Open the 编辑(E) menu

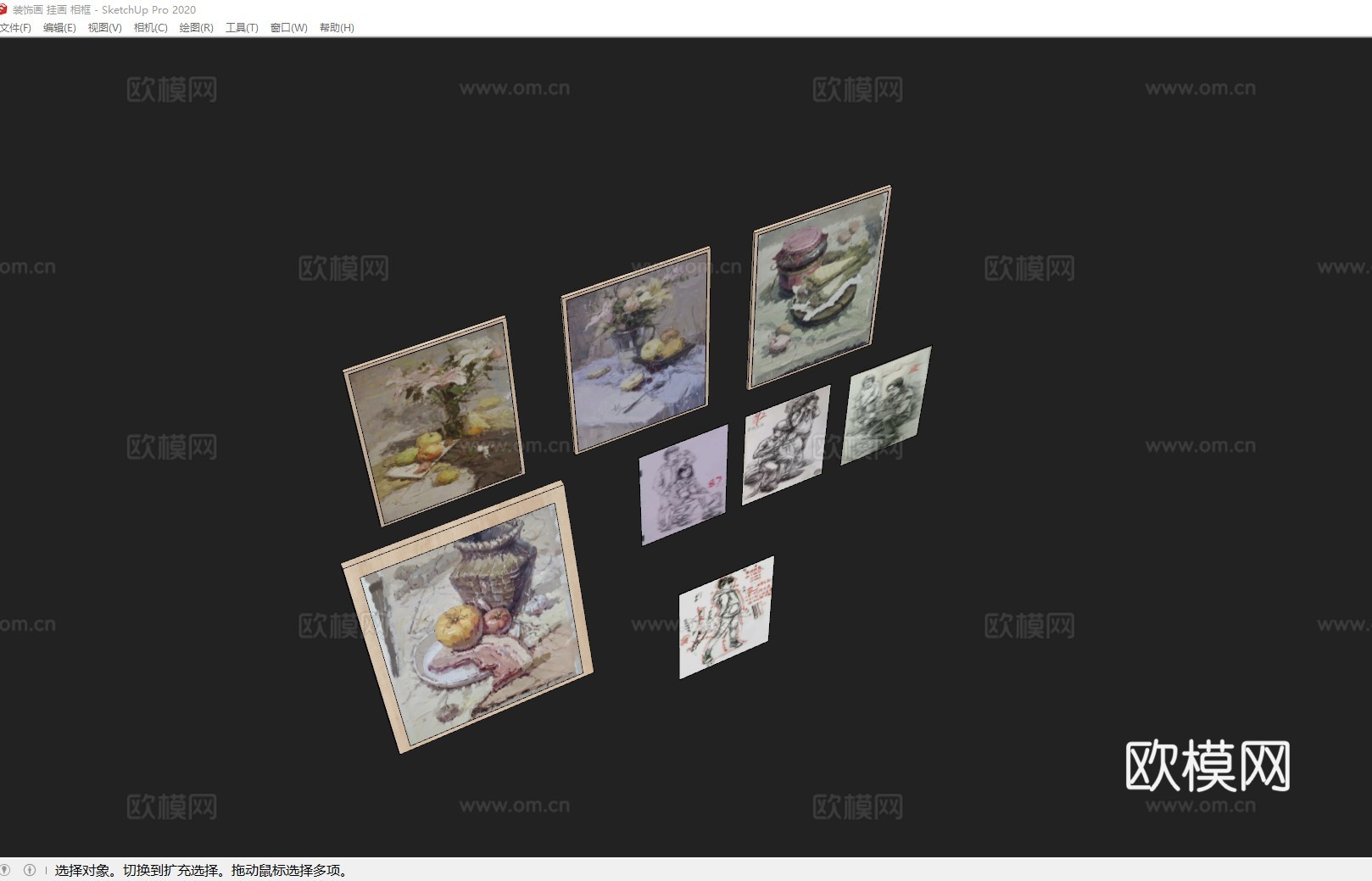59,28
